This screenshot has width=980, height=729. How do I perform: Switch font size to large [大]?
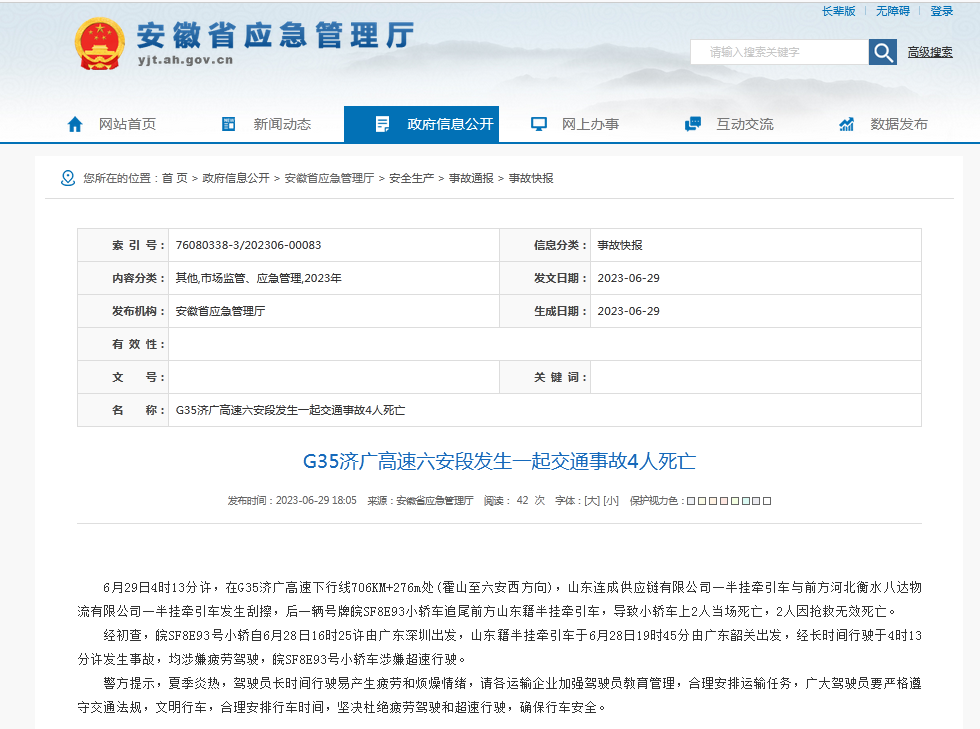coord(591,500)
